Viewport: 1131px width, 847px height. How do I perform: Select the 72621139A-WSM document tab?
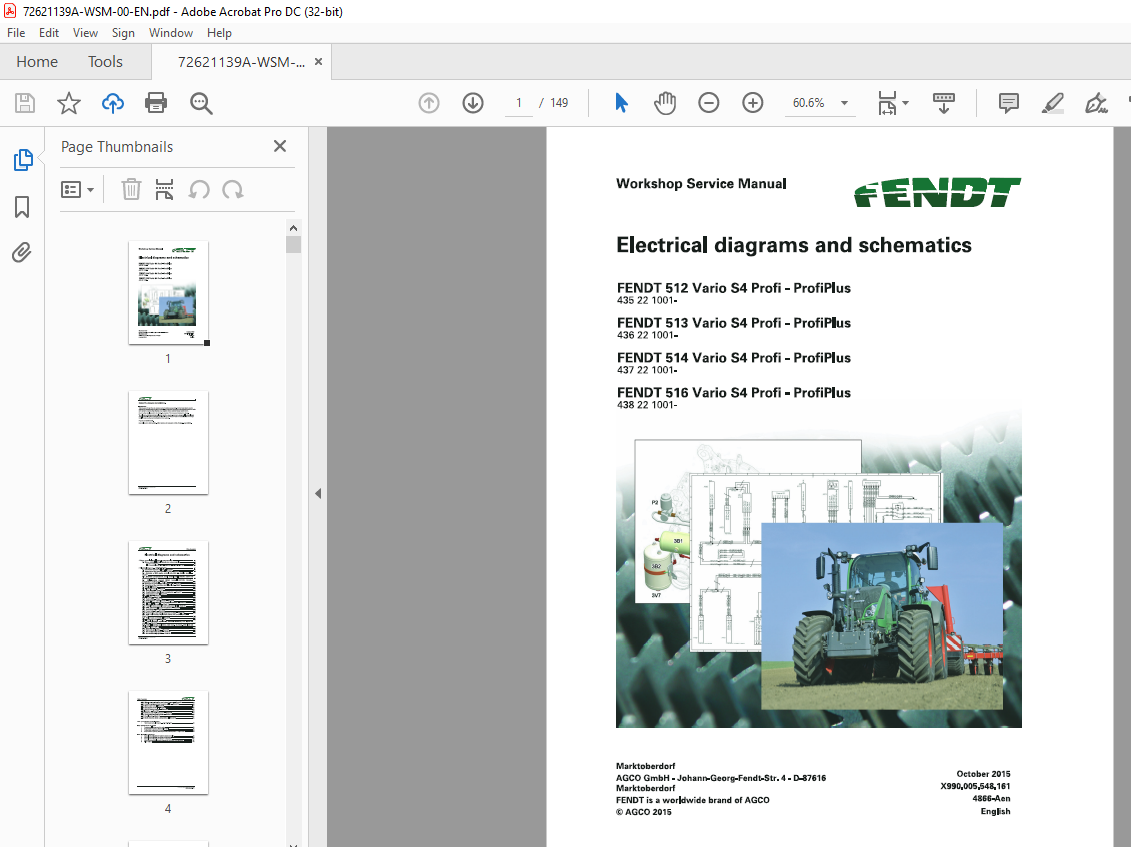pos(241,62)
